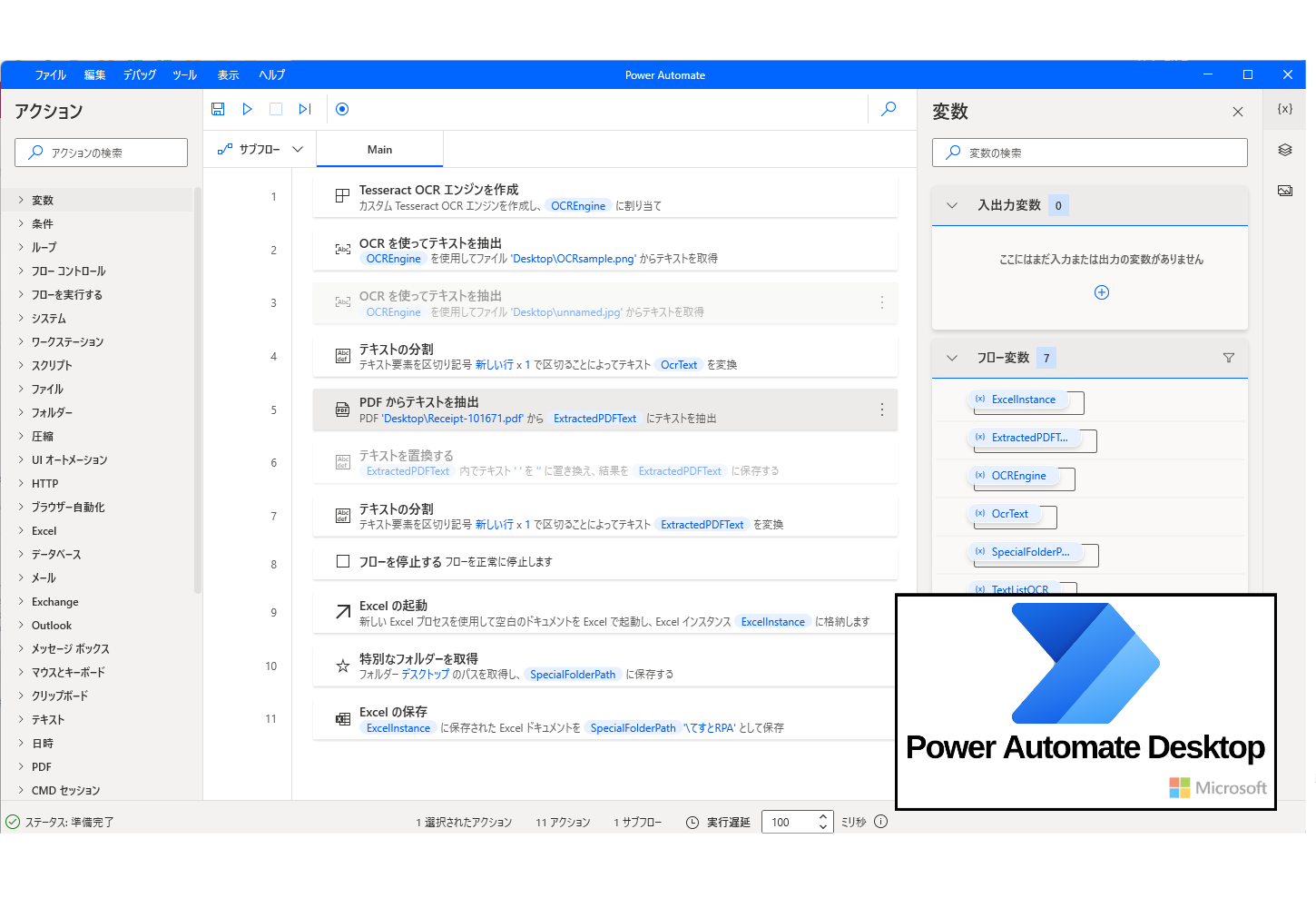Click the Desktop\Receipt-101671.pdf link
Image resolution: width=1316 pixels, height=908 pixels.
tap(453, 419)
